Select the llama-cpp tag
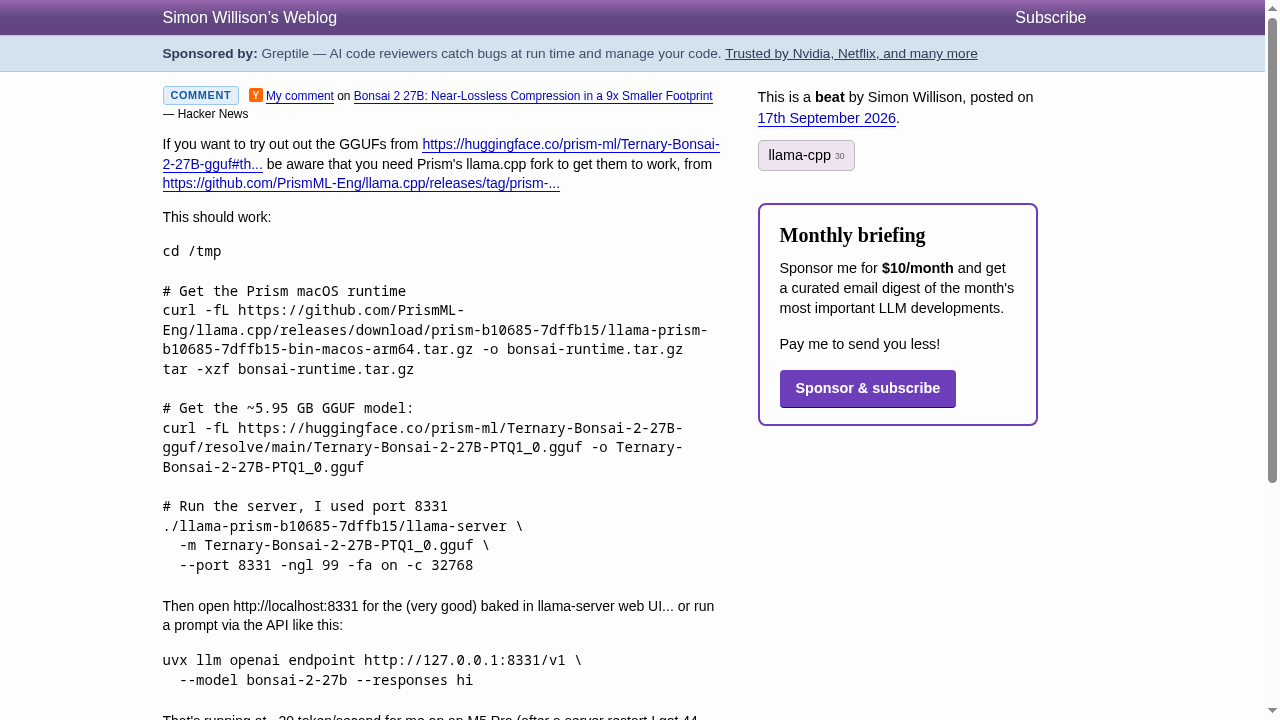This screenshot has width=1280, height=720. click(x=806, y=156)
